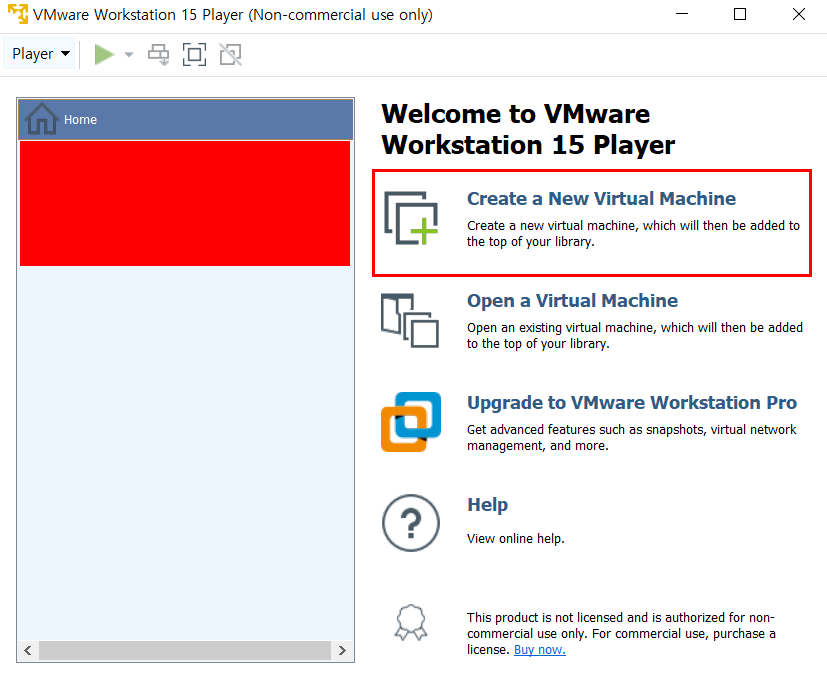Screen dimensions: 827x682
Task: Click the new virtual machine plus icon
Action: [411, 218]
